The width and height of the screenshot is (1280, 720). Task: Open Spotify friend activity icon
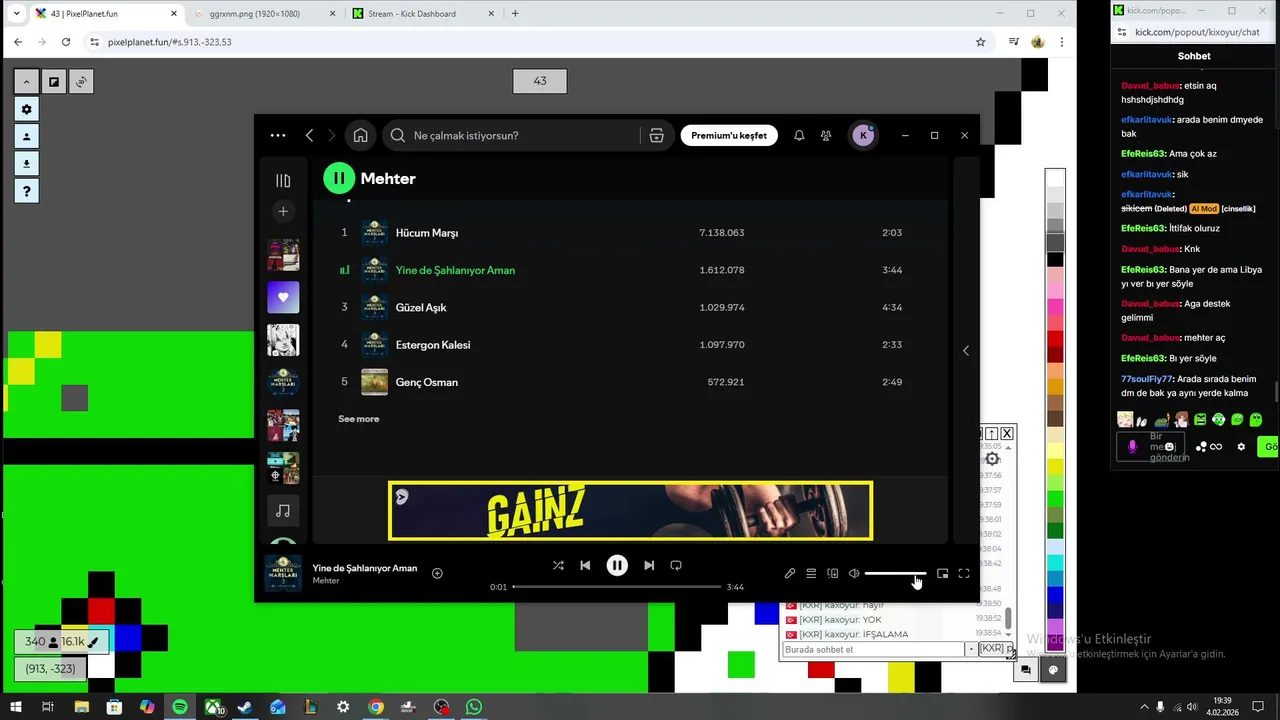coord(826,135)
